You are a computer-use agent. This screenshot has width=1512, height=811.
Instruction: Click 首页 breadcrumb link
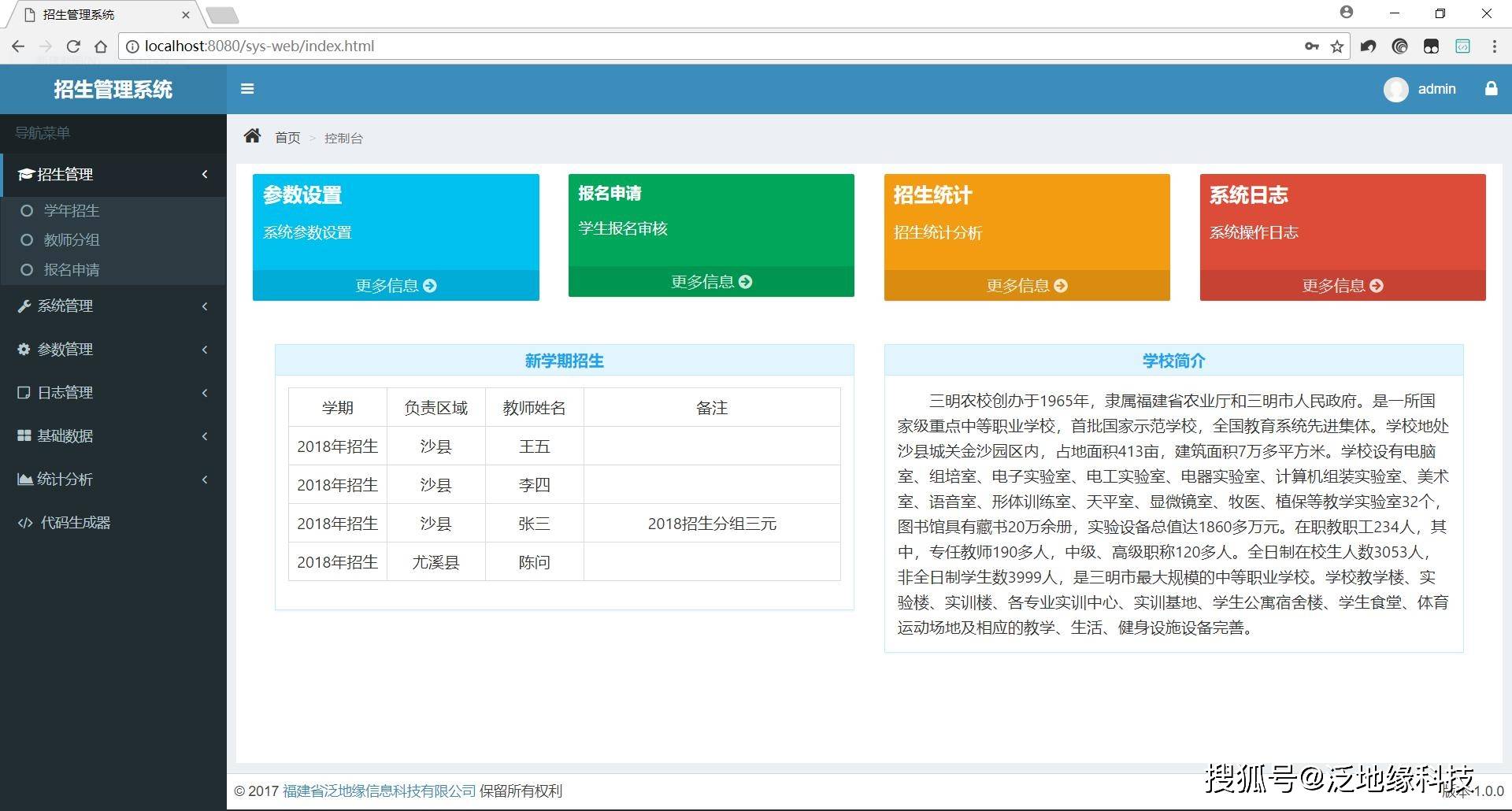click(287, 138)
